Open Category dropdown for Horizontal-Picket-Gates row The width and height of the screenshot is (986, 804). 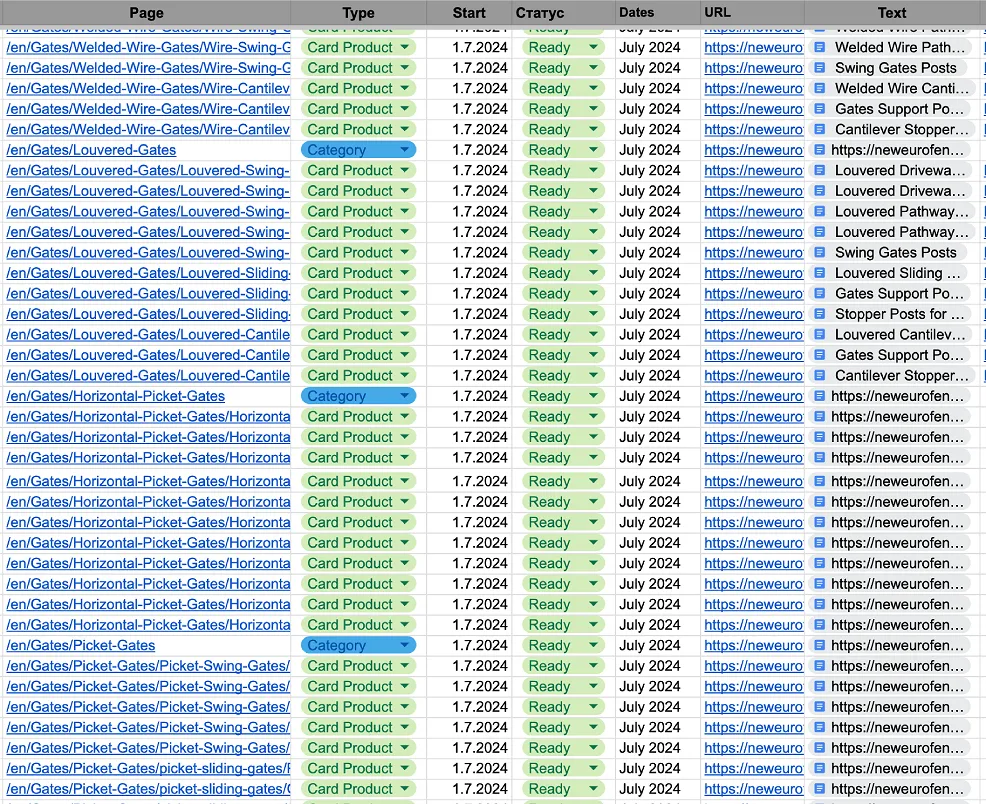(x=404, y=396)
